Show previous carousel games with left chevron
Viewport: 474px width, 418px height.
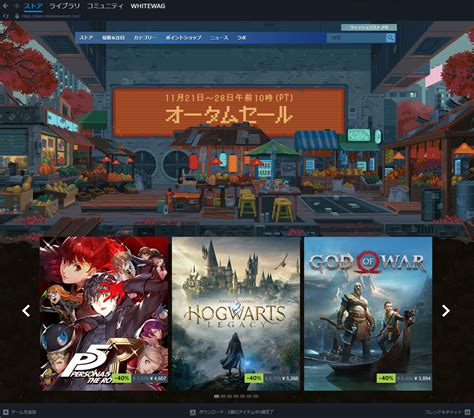(26, 311)
